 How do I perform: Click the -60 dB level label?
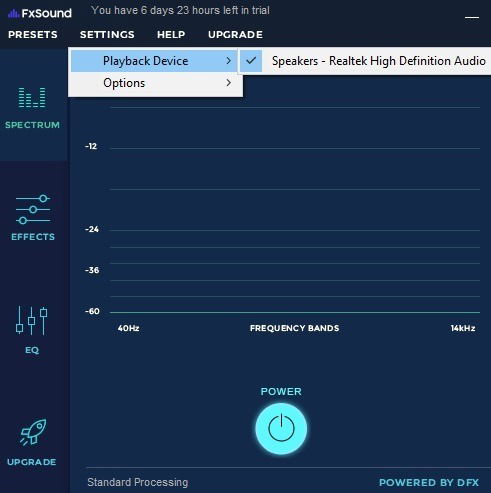pos(92,311)
